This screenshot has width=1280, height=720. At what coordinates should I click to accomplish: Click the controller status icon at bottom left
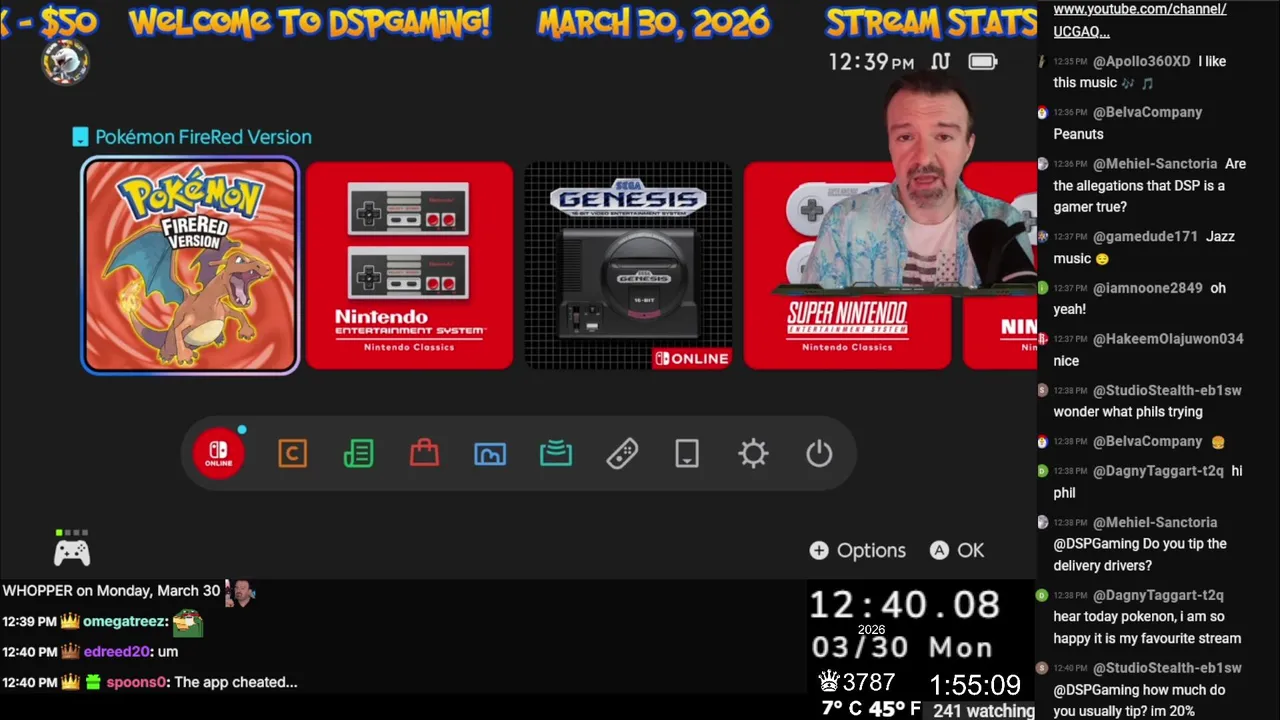coord(71,548)
